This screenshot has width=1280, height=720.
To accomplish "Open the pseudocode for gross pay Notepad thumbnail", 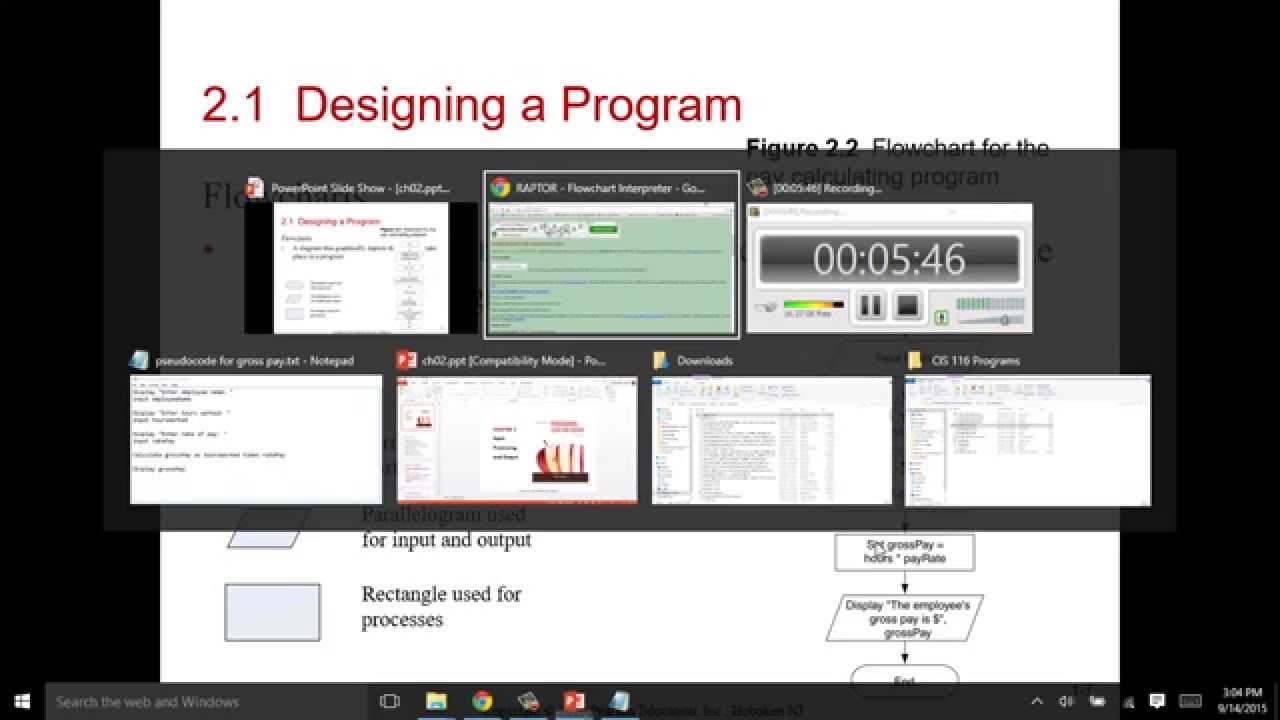I will [x=256, y=440].
